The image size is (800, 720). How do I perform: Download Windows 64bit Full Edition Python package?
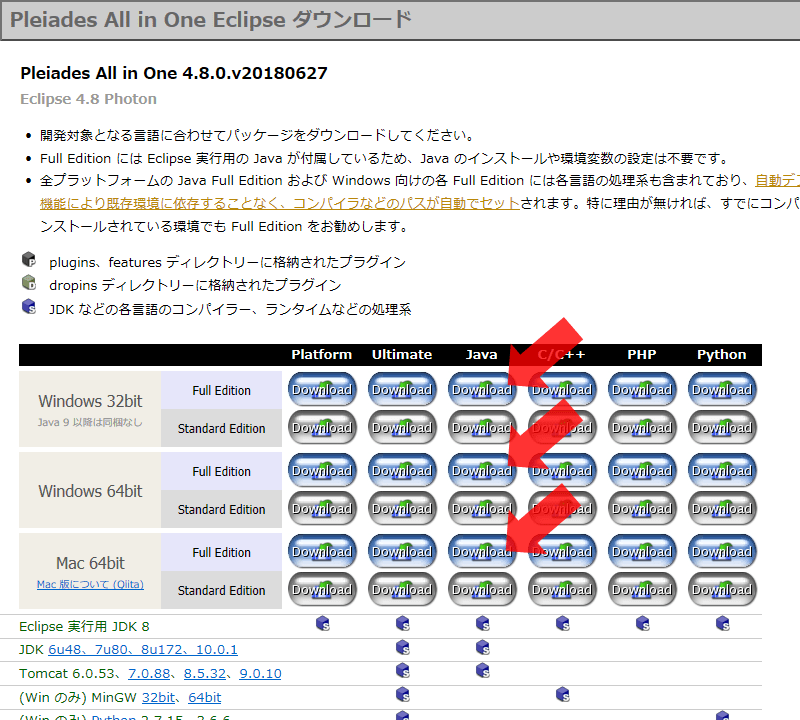pyautogui.click(x=722, y=470)
